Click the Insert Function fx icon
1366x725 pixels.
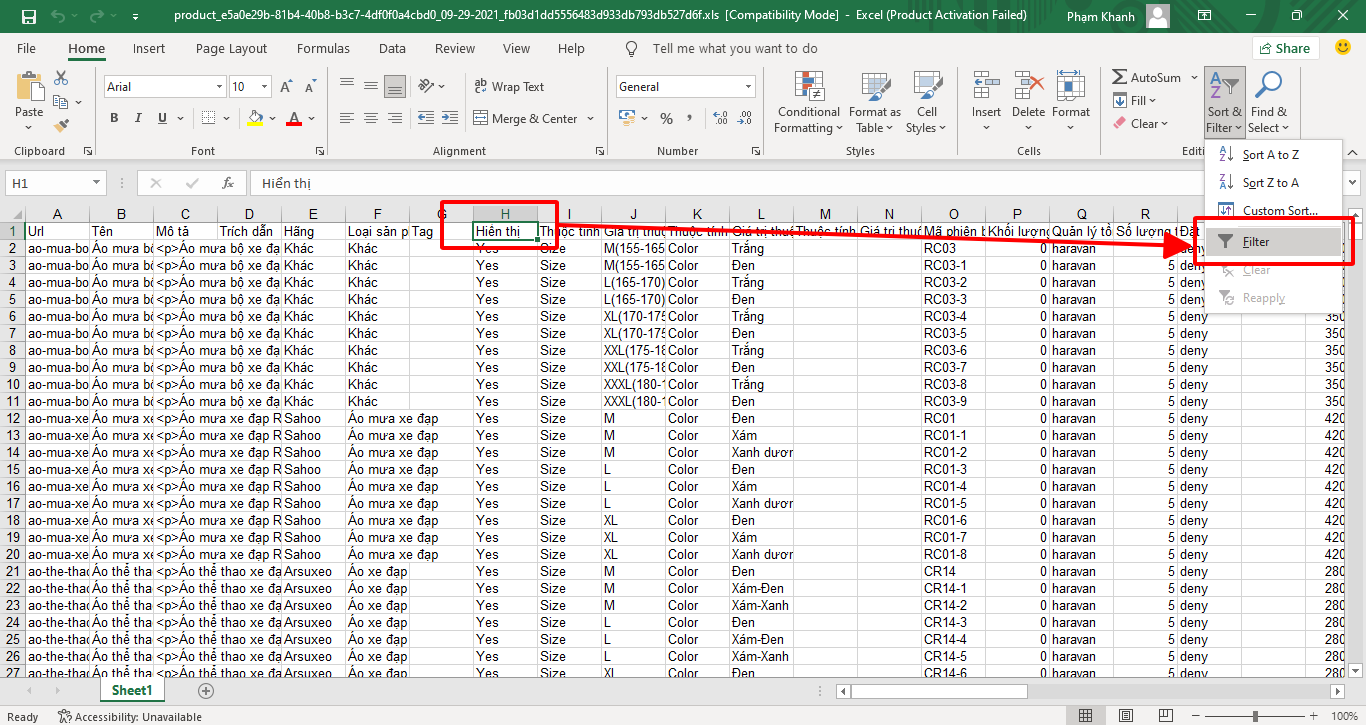tap(228, 183)
